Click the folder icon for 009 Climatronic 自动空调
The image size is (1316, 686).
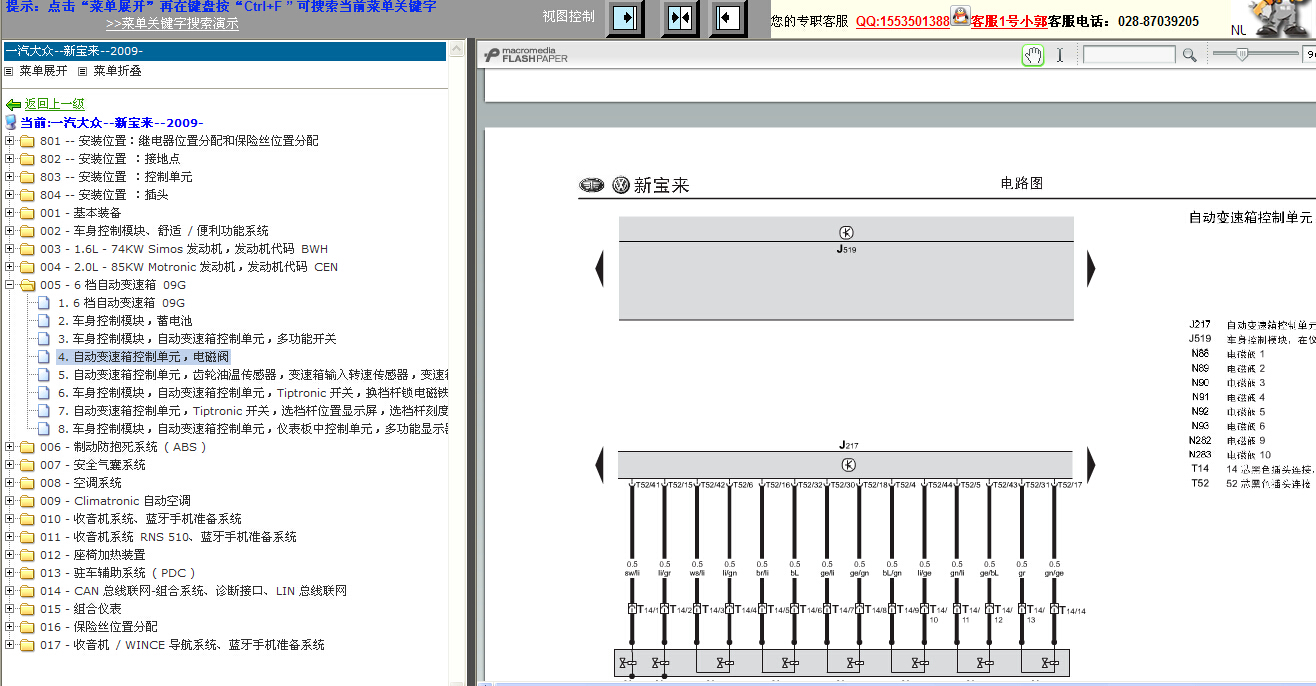(27, 501)
